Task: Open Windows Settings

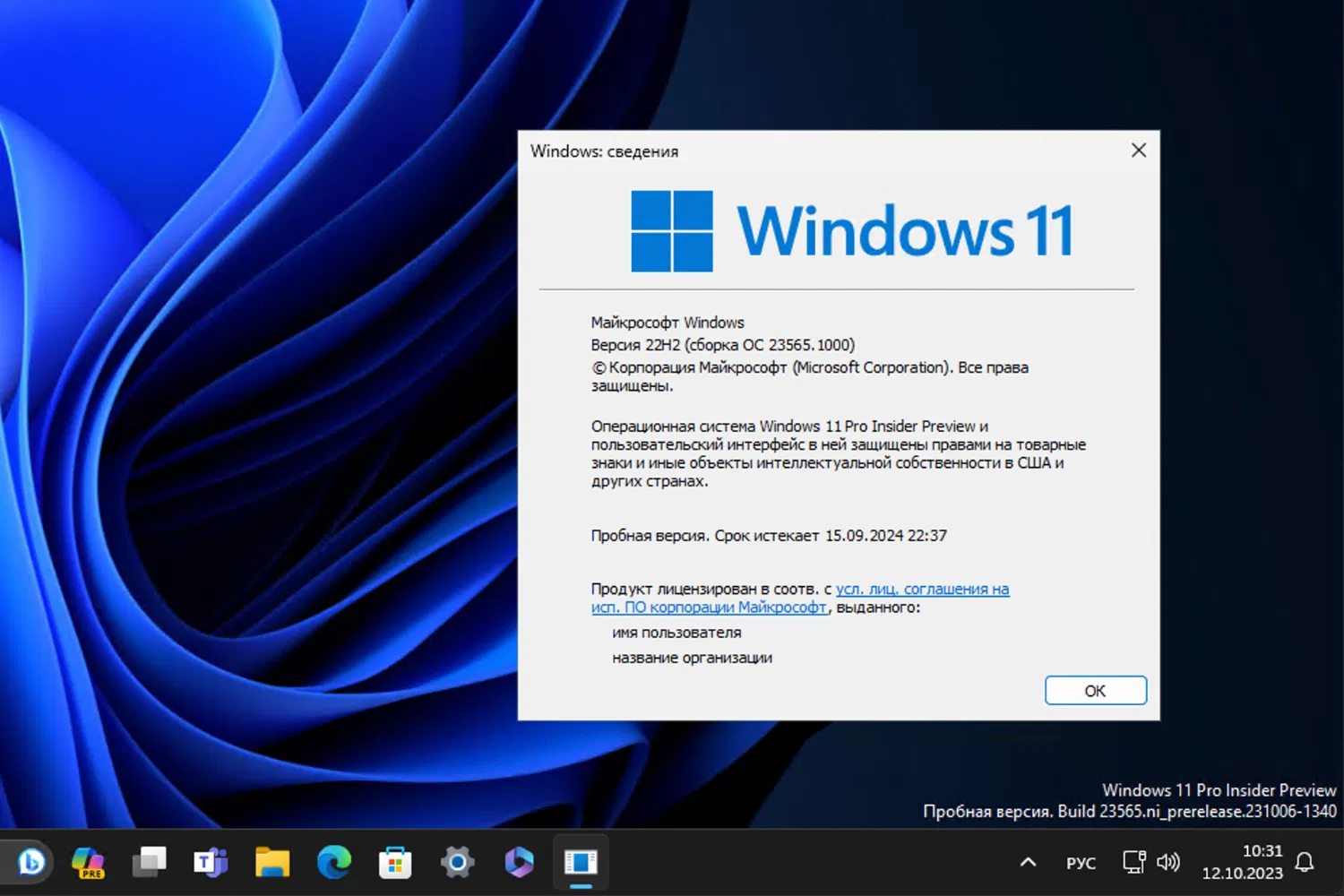Action: tap(456, 862)
